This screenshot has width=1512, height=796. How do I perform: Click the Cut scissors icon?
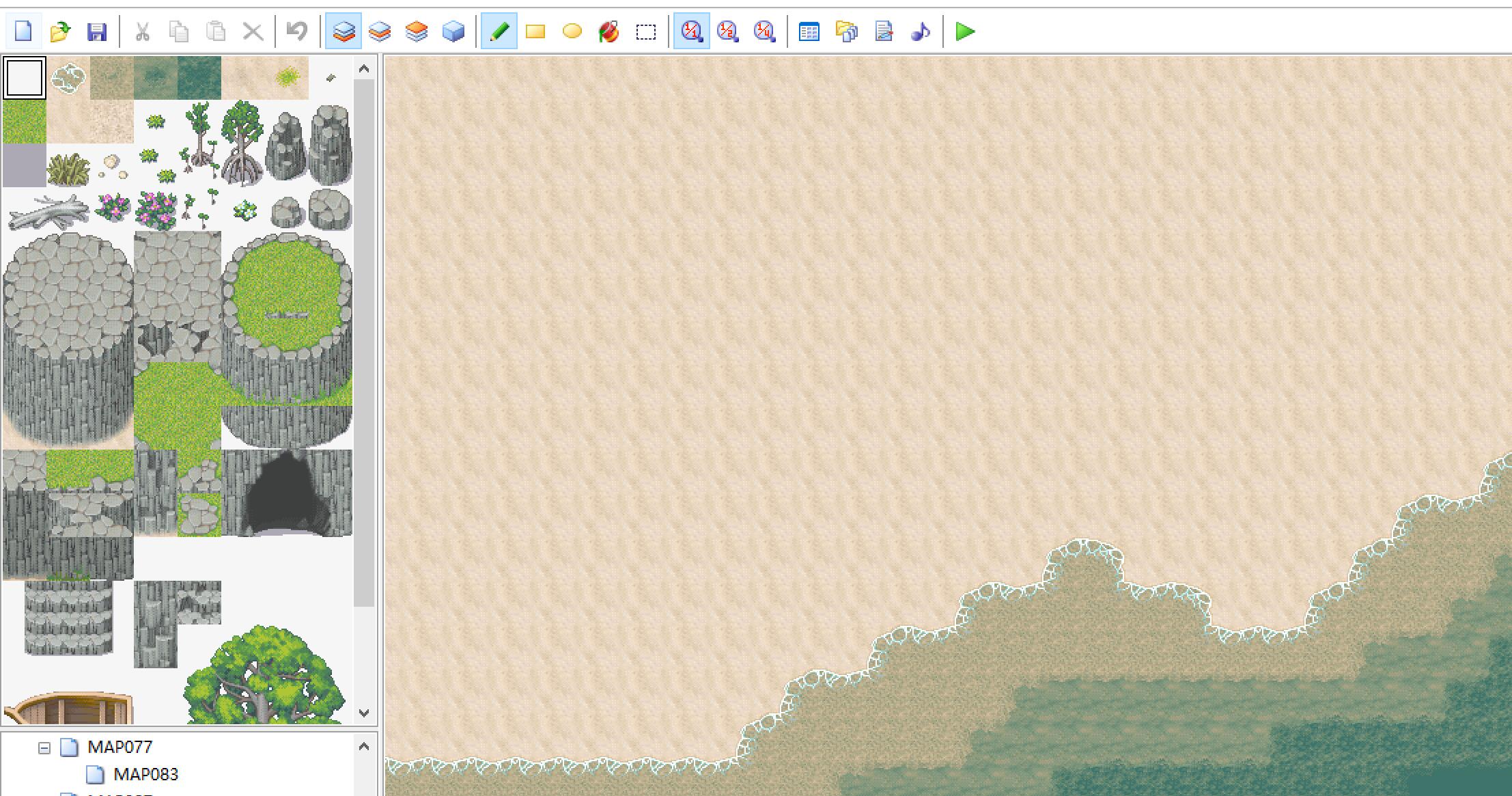[142, 31]
